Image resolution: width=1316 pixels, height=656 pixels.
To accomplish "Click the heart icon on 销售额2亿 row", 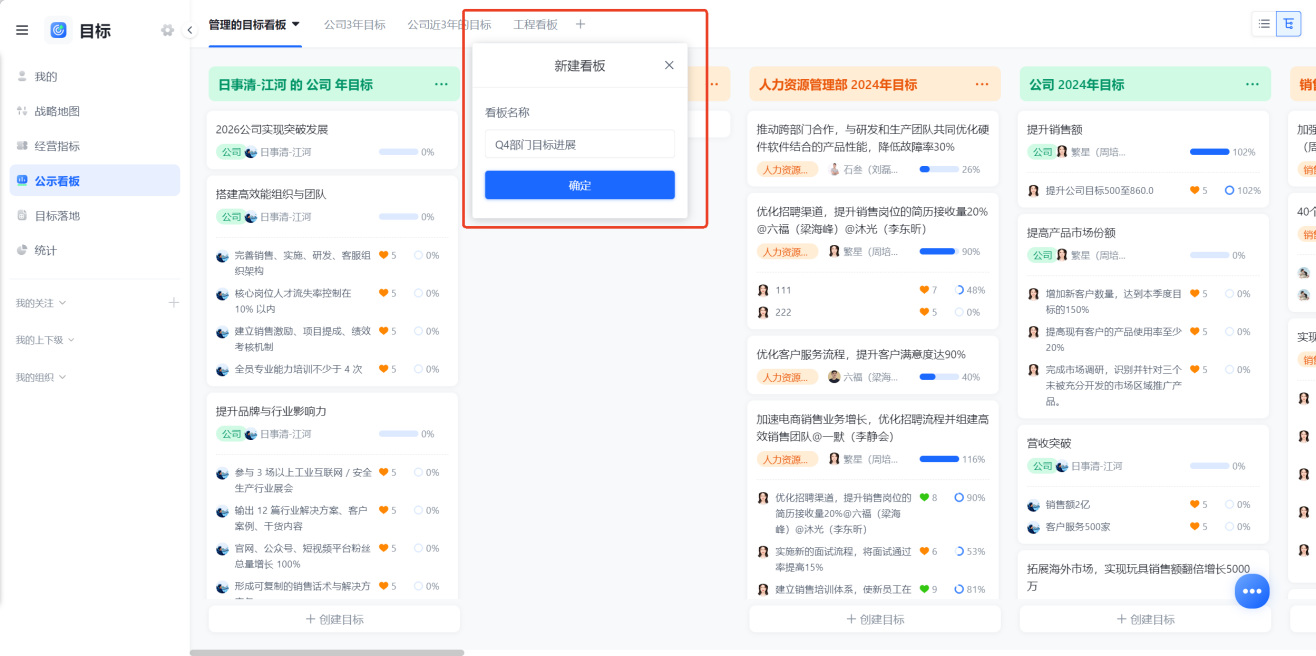I will point(1194,505).
